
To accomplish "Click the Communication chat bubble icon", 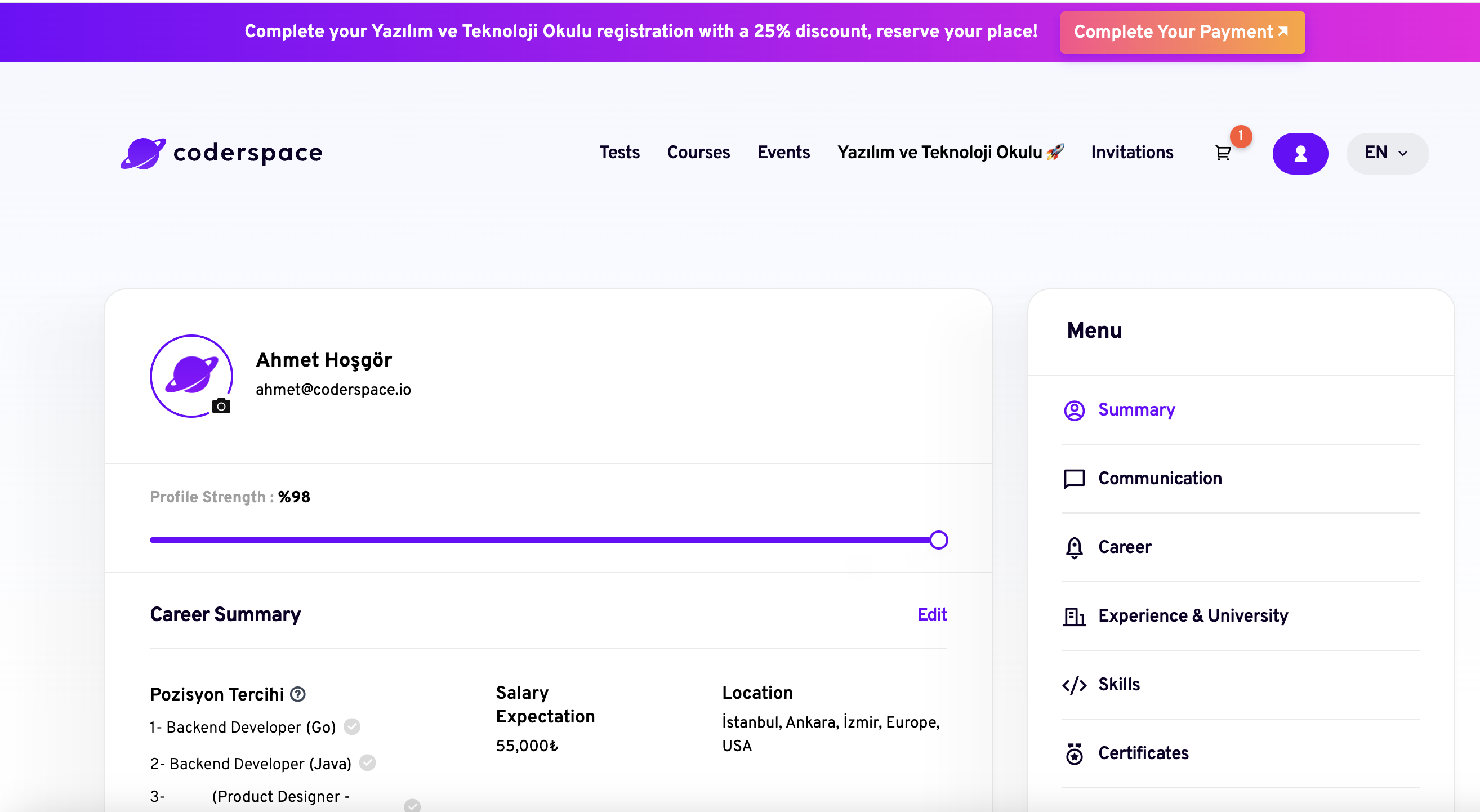I will [x=1075, y=479].
